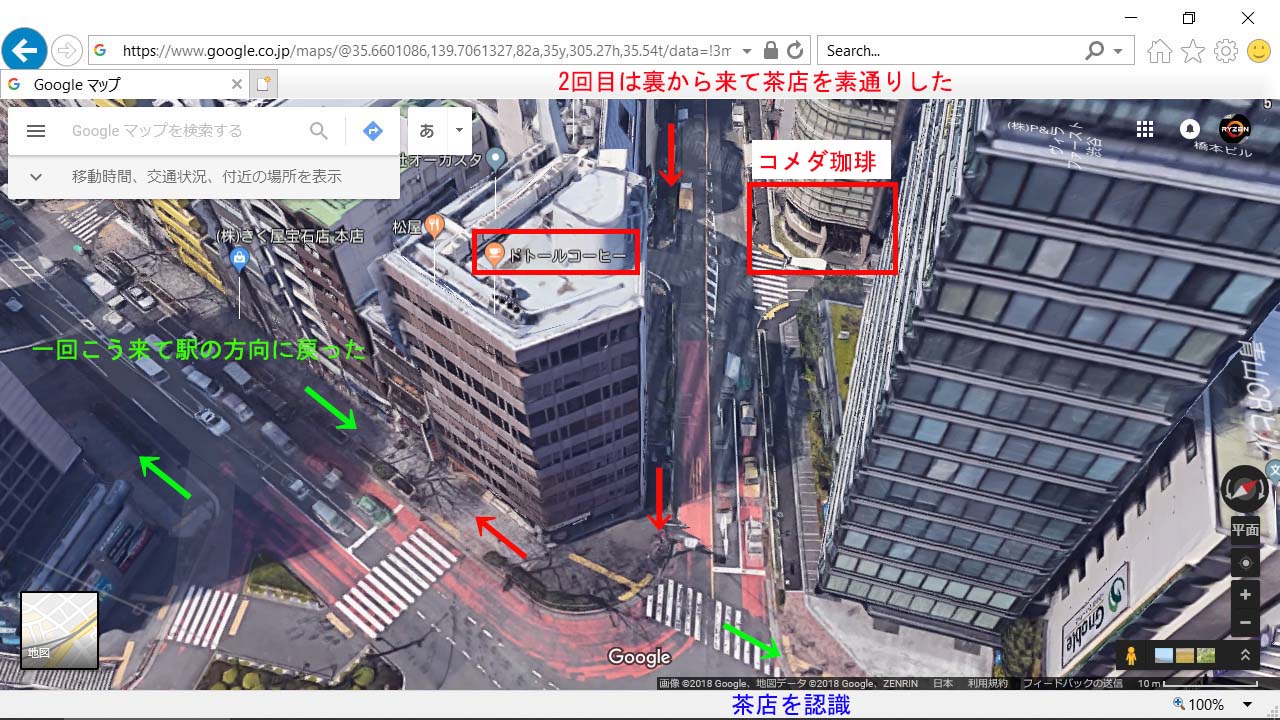
Task: Click the magnifier icon in the Search box
Action: (x=1096, y=50)
